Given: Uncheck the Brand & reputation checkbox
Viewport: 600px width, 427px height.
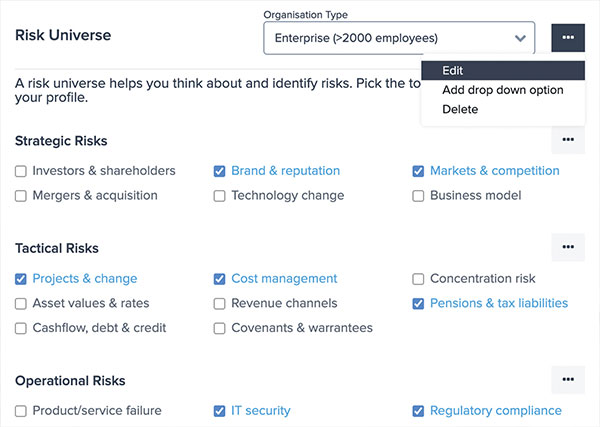Looking at the screenshot, I should tap(219, 171).
